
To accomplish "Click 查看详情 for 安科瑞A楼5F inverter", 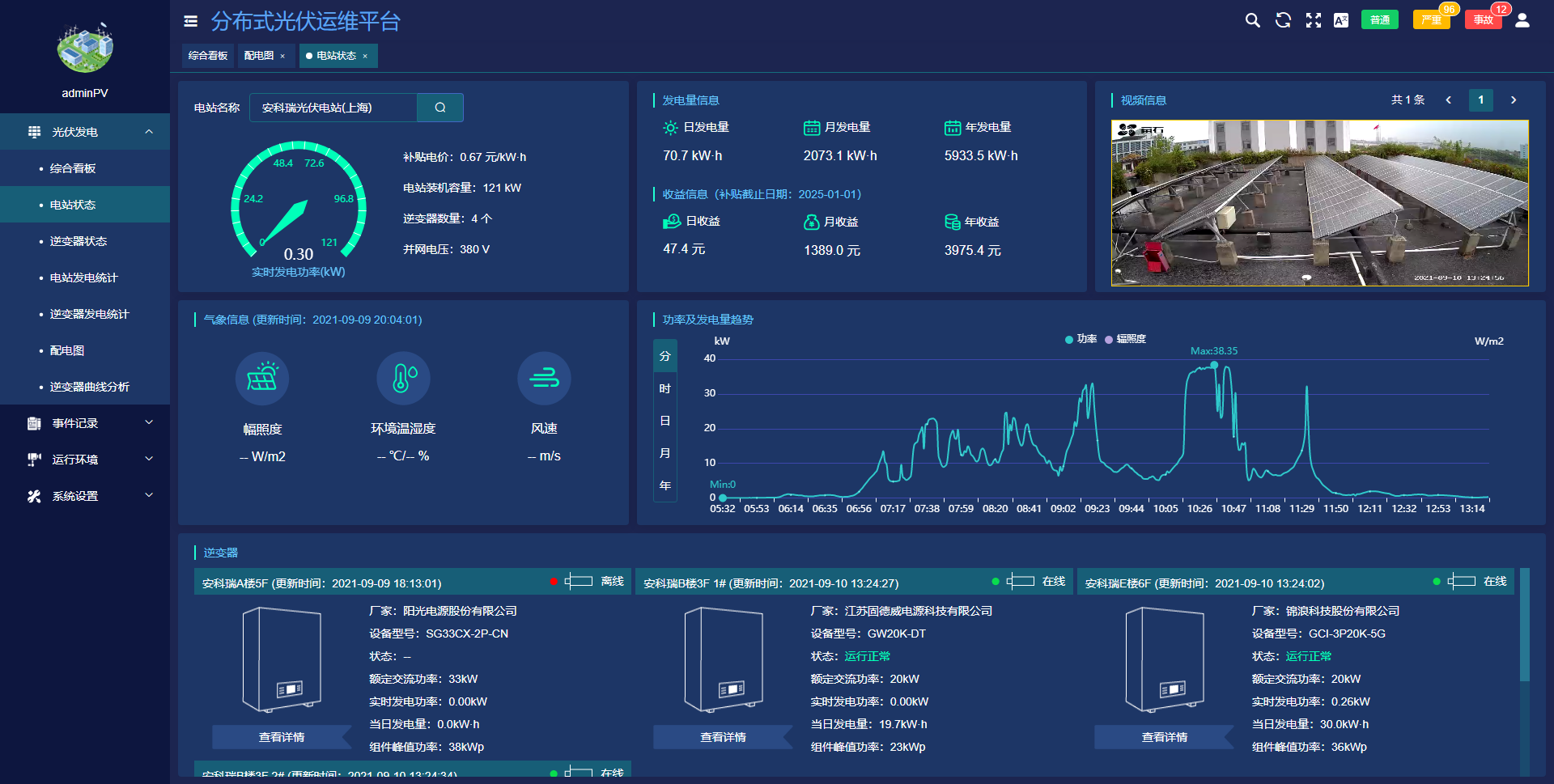I will (x=281, y=737).
